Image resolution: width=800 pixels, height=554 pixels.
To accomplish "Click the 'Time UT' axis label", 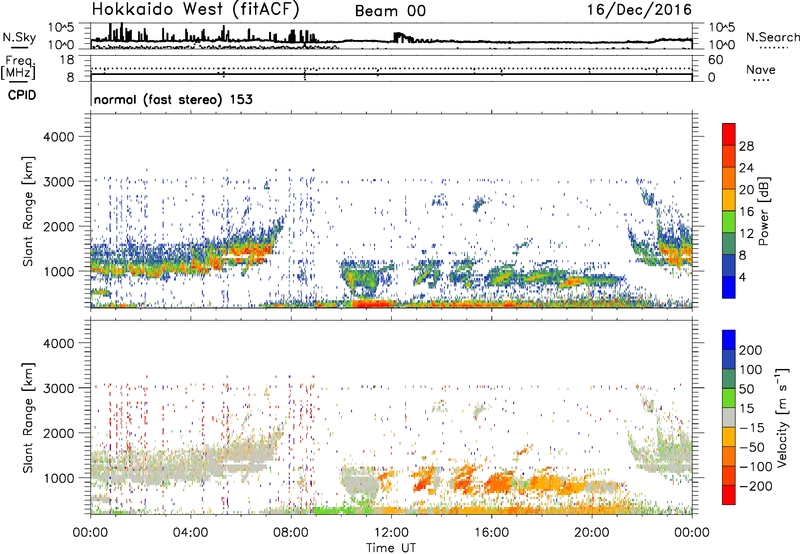I will pyautogui.click(x=391, y=547).
